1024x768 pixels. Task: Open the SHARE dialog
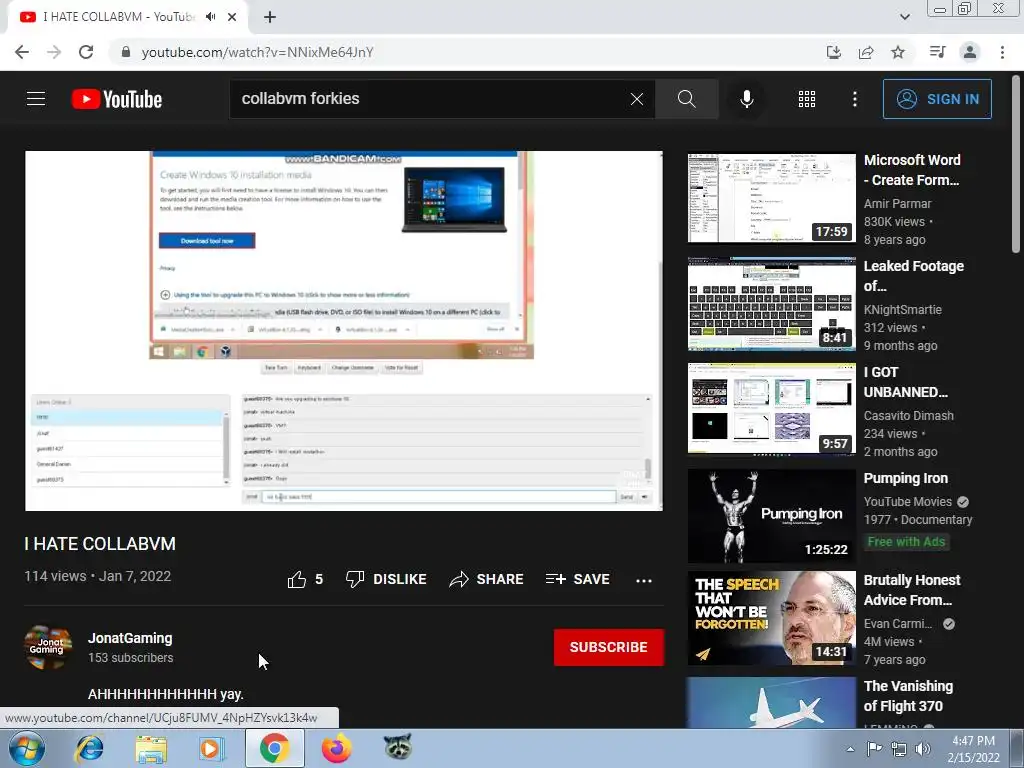[487, 579]
